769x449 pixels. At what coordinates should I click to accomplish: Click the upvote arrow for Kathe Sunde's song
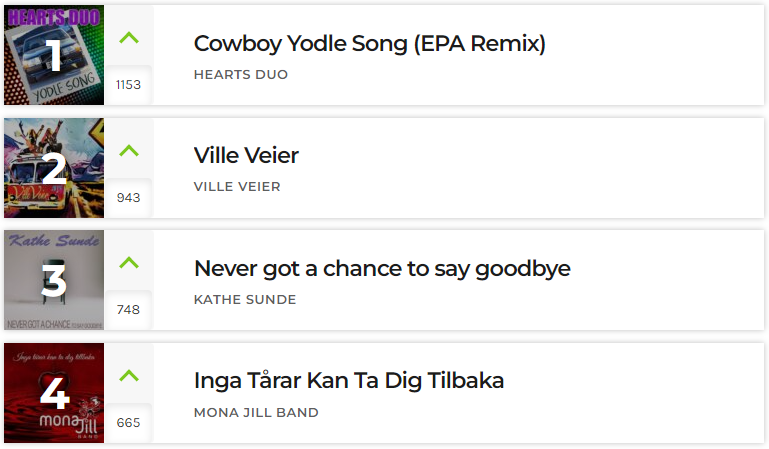[x=129, y=263]
